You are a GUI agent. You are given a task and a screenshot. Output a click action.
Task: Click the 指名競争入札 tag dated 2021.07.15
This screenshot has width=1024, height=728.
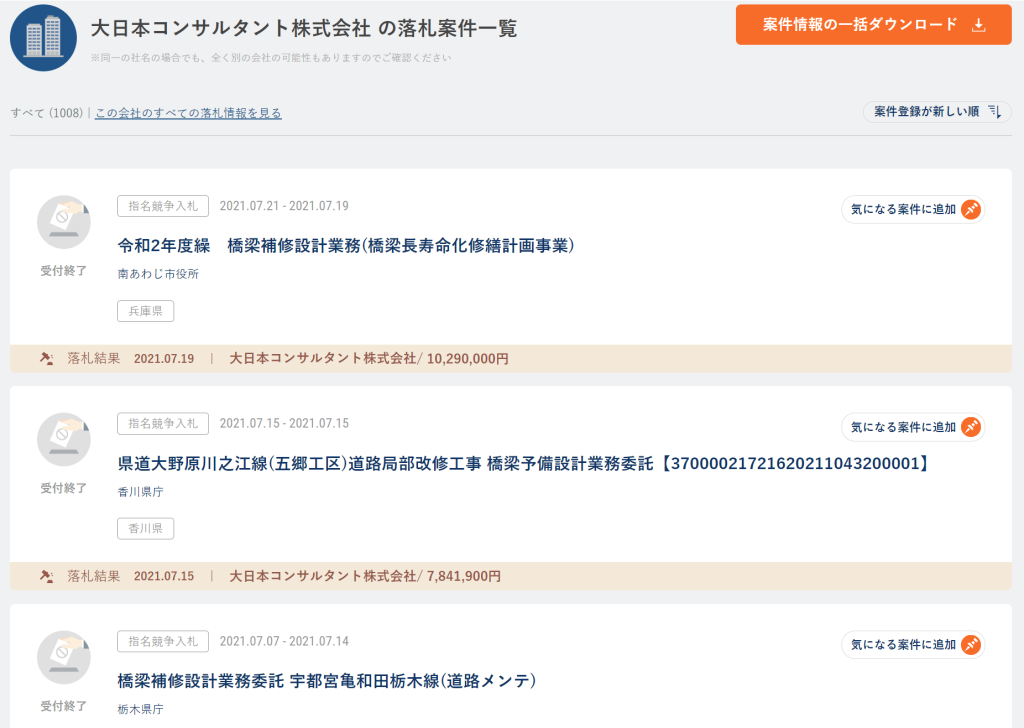[163, 423]
